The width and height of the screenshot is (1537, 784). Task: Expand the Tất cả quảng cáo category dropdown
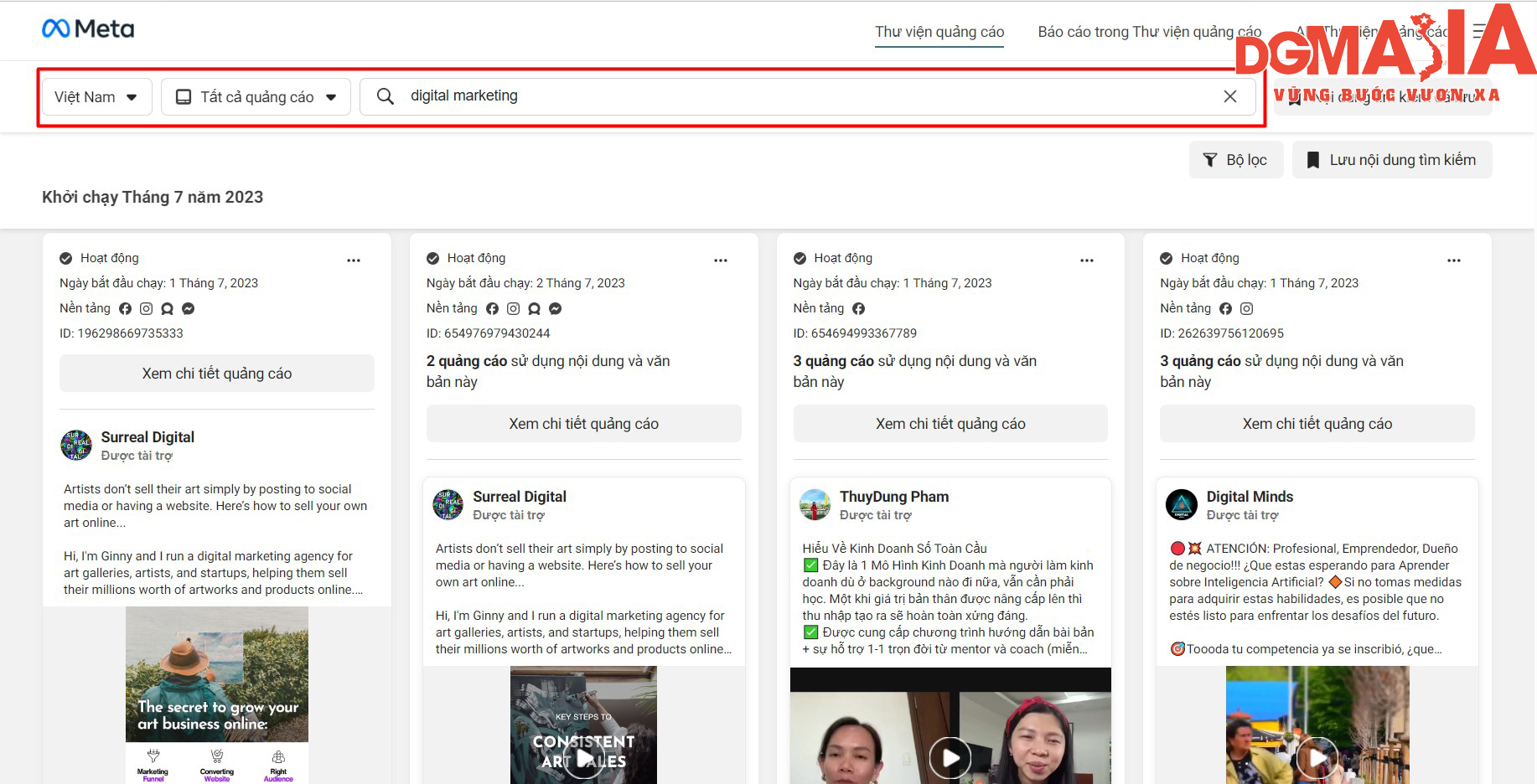point(256,97)
